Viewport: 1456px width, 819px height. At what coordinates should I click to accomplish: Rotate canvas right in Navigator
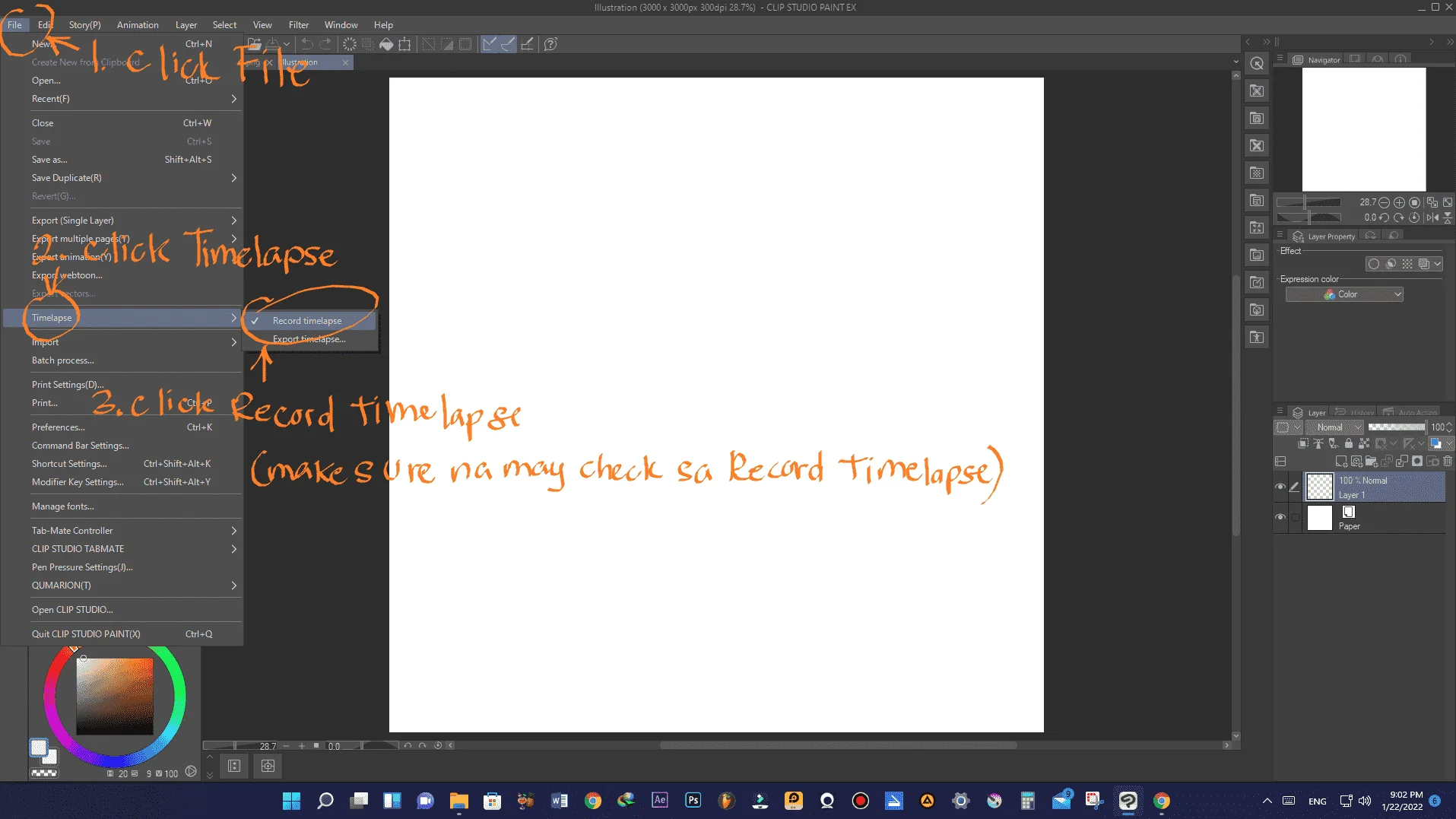point(1399,217)
